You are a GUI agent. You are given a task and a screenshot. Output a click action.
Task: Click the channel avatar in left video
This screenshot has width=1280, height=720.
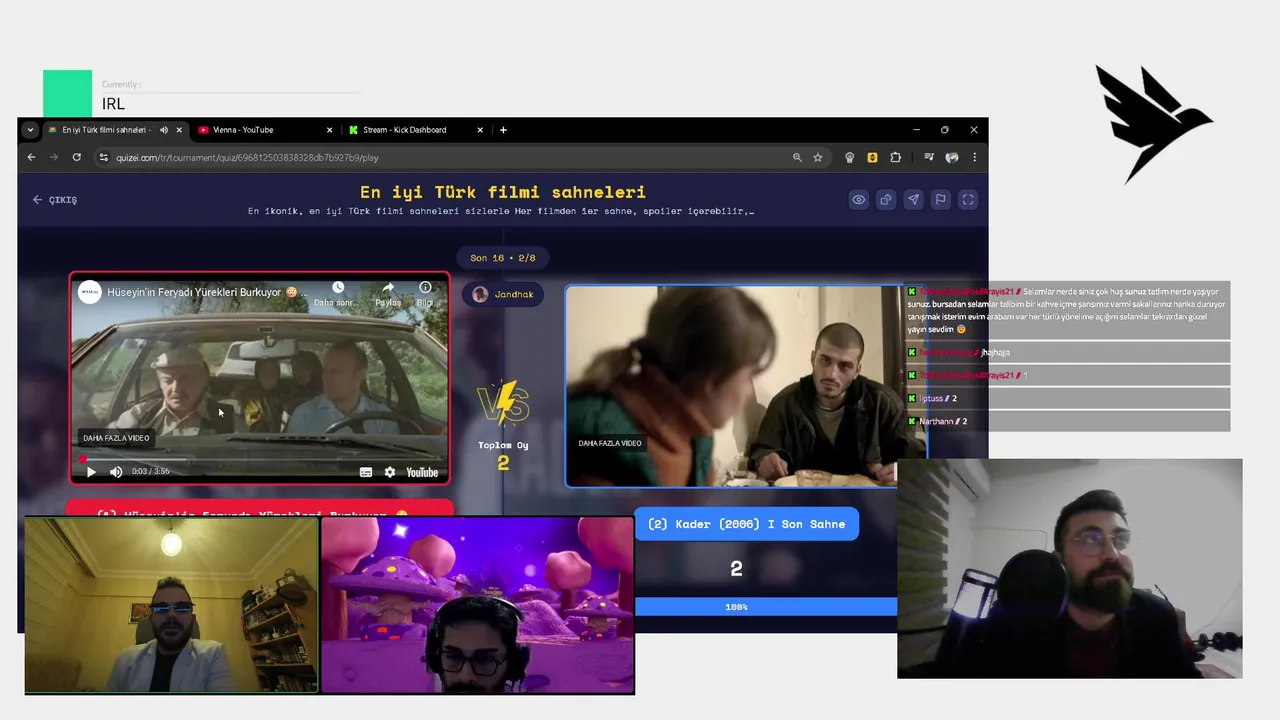click(x=90, y=292)
